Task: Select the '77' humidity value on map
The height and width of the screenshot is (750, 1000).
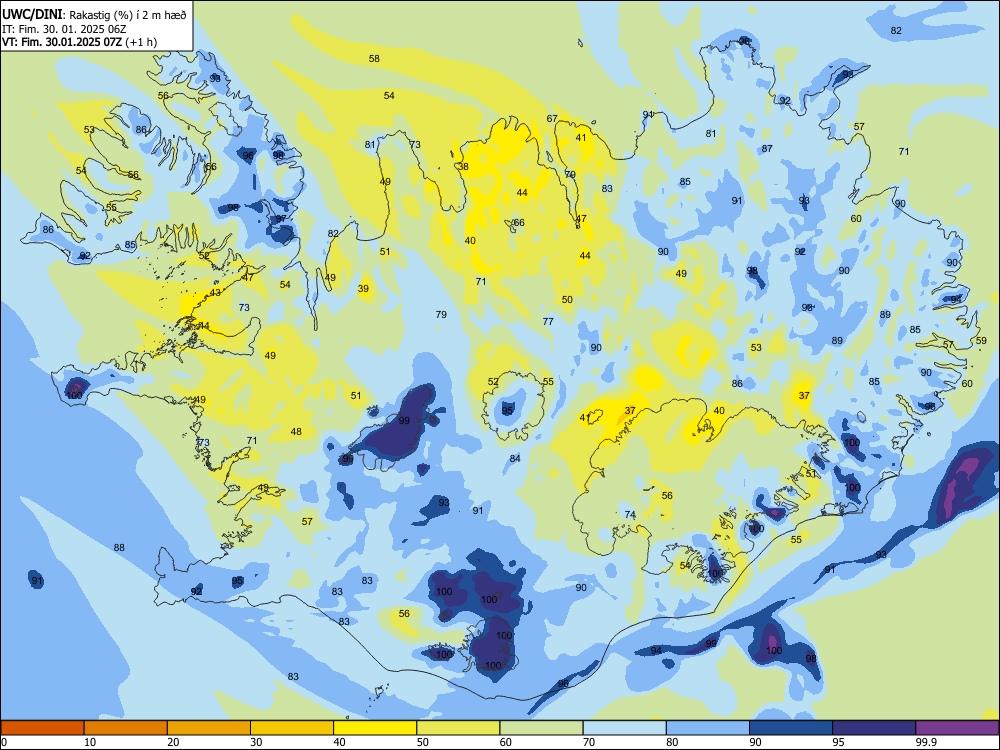Action: pos(548,321)
